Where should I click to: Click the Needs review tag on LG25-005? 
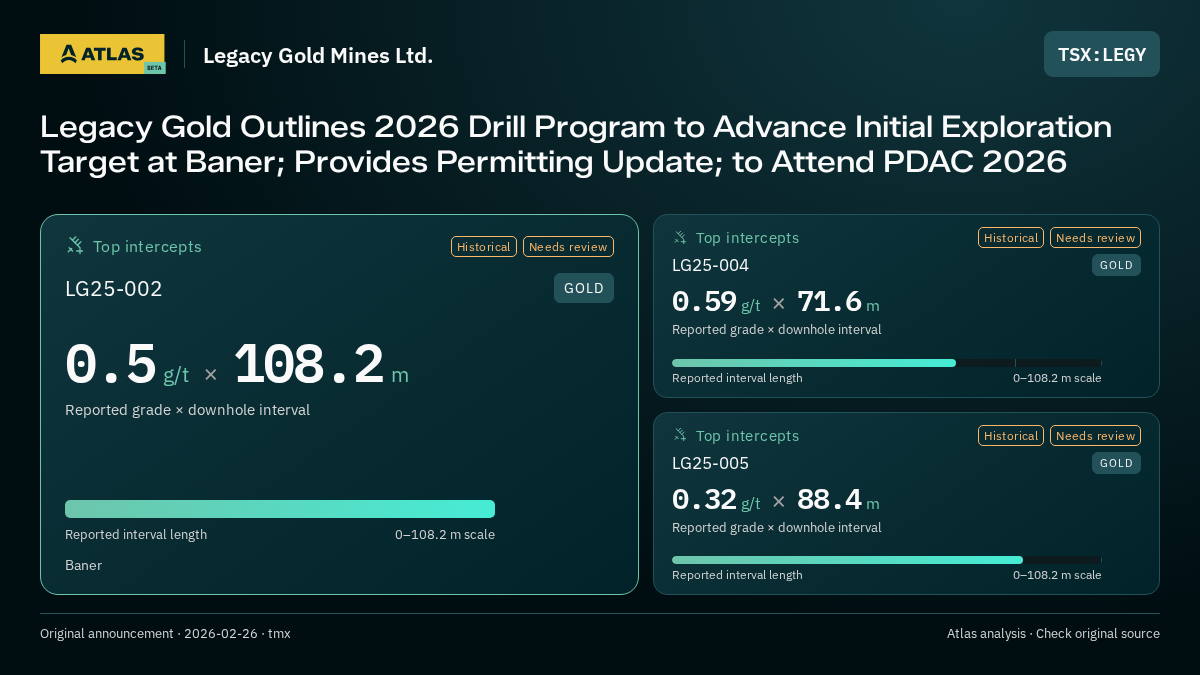point(1095,436)
